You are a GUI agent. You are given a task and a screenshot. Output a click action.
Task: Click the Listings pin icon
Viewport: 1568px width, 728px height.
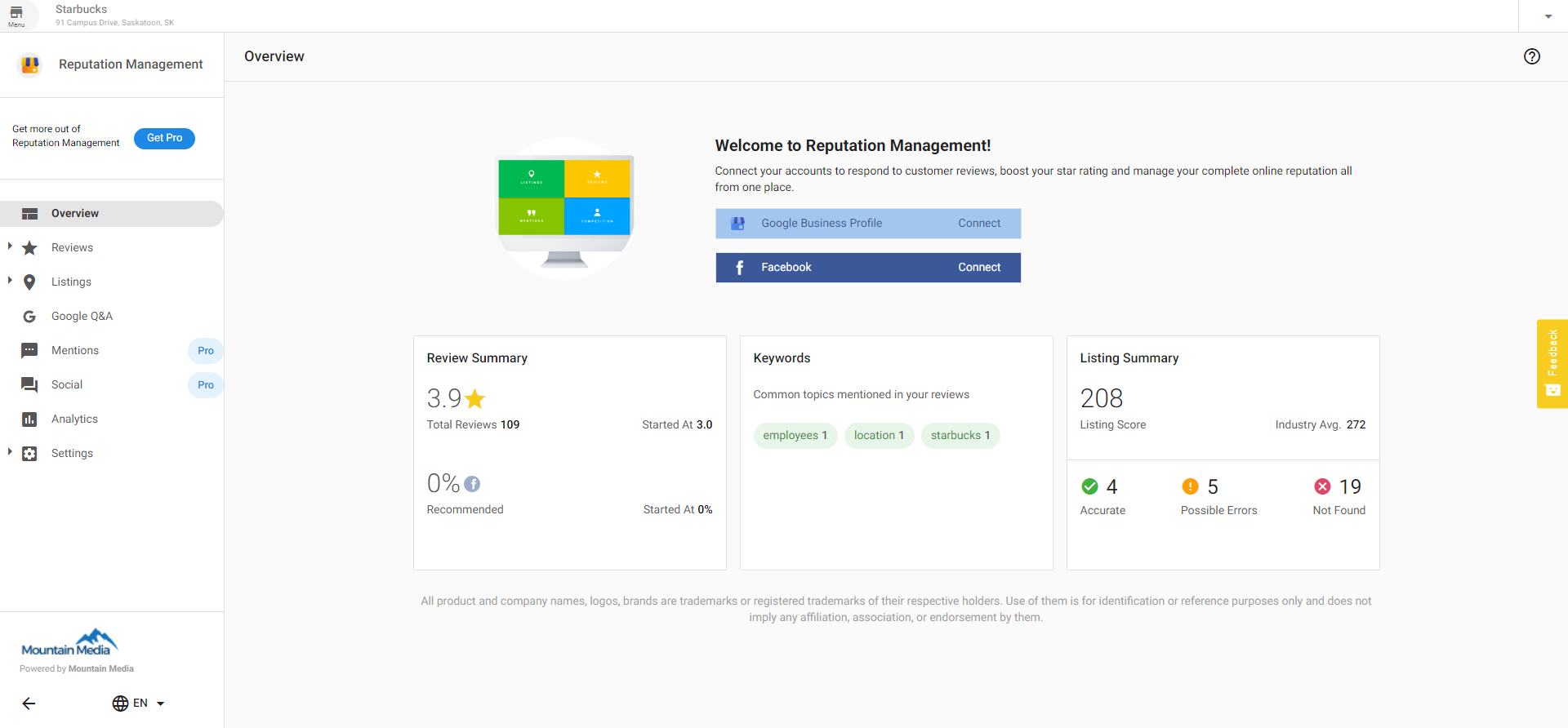click(30, 282)
